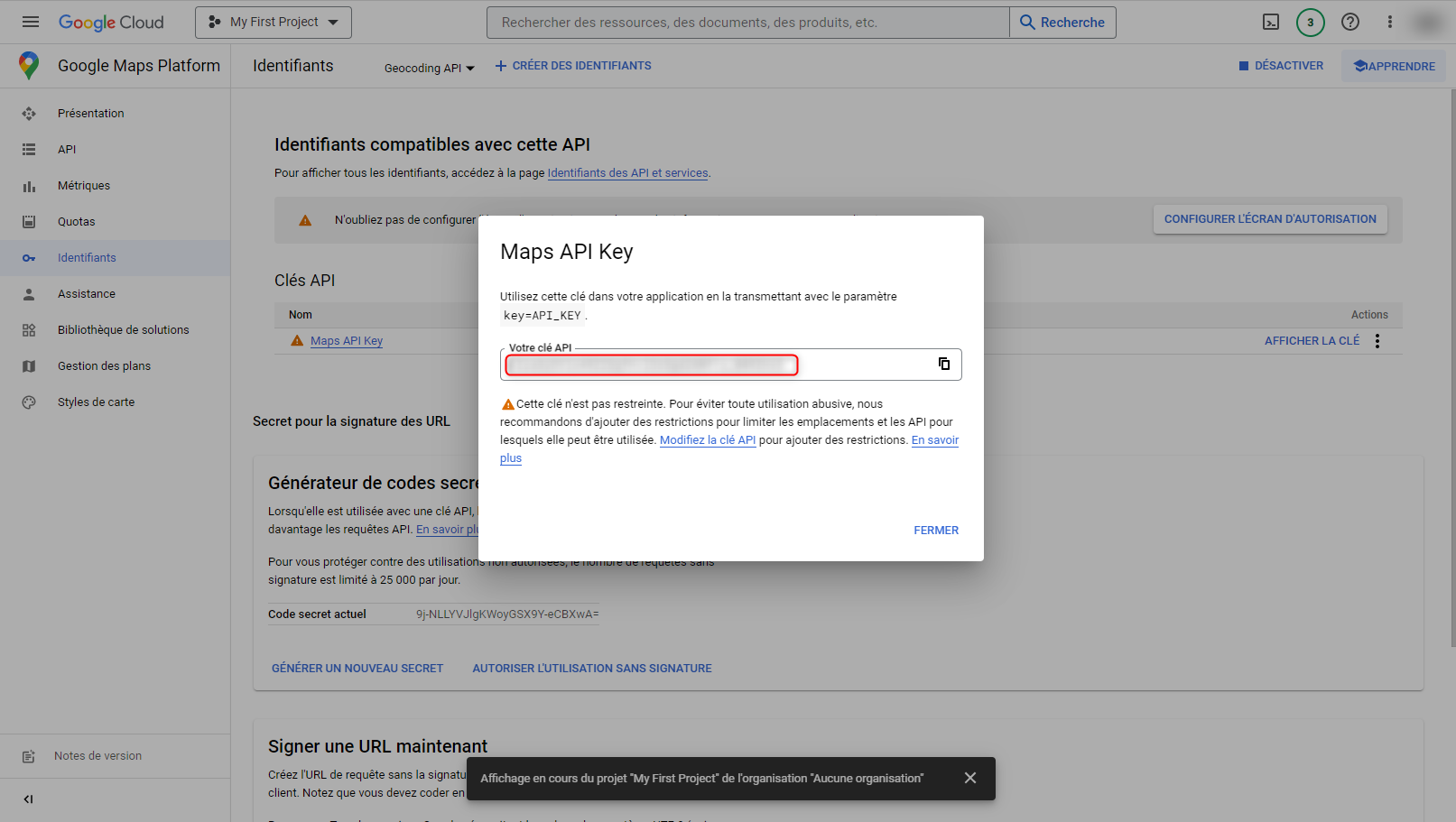Click the Gestion des plans map icon

(29, 366)
